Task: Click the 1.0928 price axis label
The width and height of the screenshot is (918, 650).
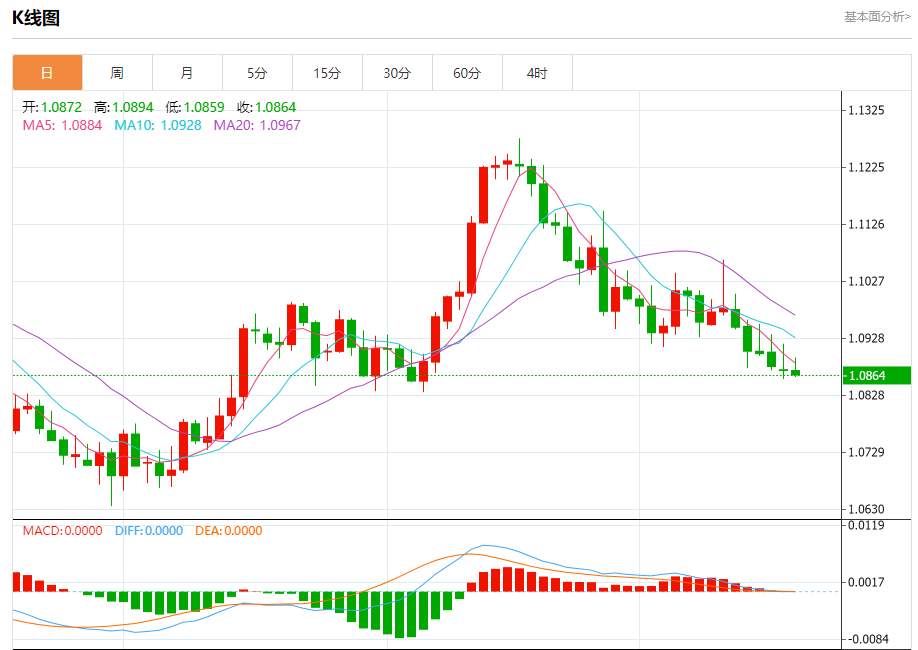Action: pos(866,338)
